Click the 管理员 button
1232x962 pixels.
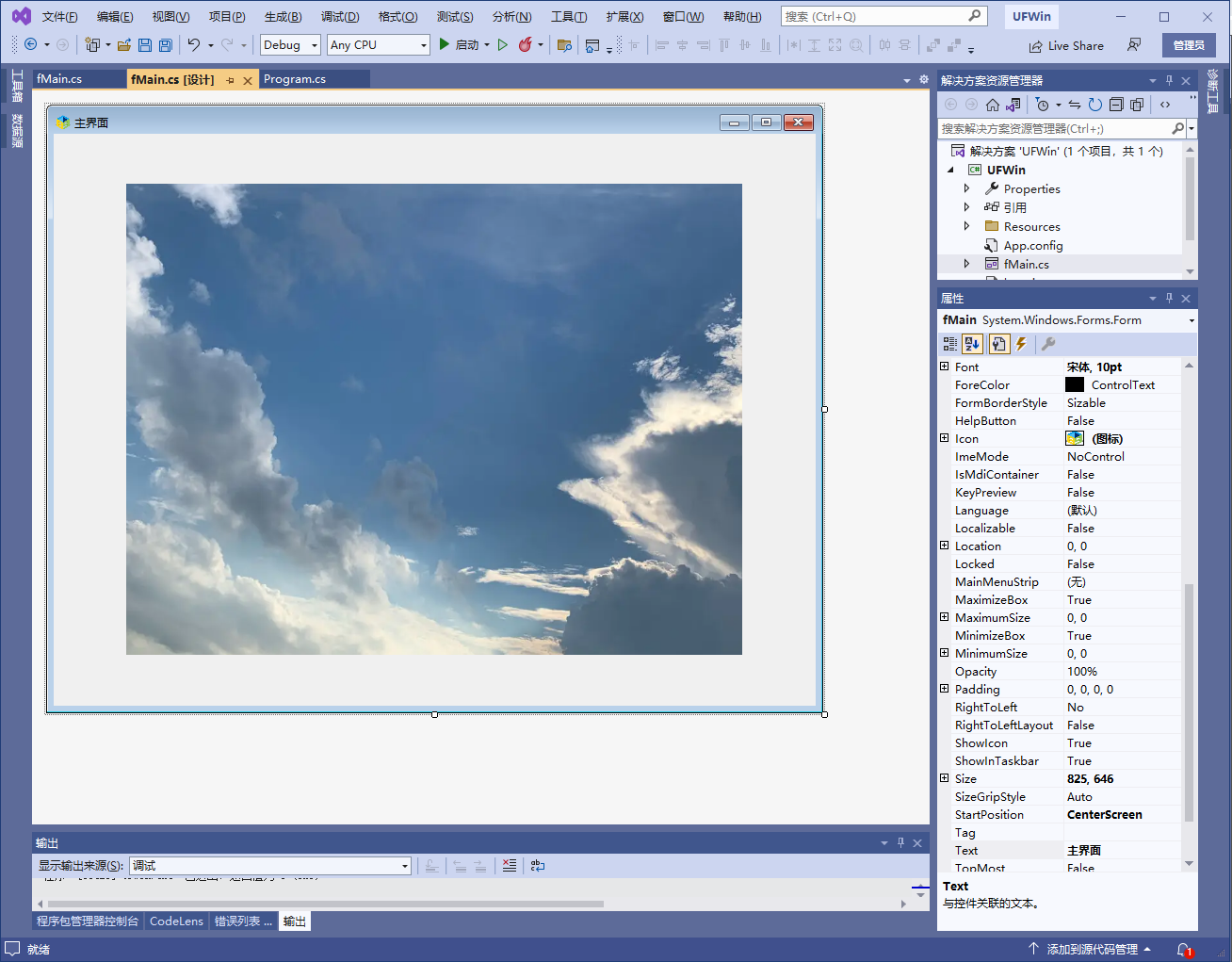point(1189,45)
